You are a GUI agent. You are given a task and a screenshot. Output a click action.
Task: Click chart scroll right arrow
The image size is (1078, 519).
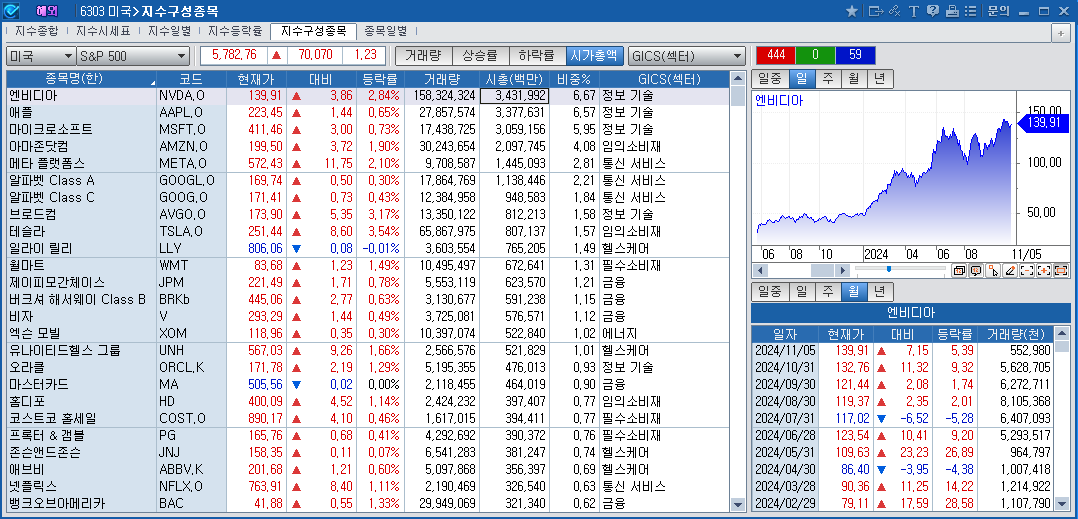843,270
